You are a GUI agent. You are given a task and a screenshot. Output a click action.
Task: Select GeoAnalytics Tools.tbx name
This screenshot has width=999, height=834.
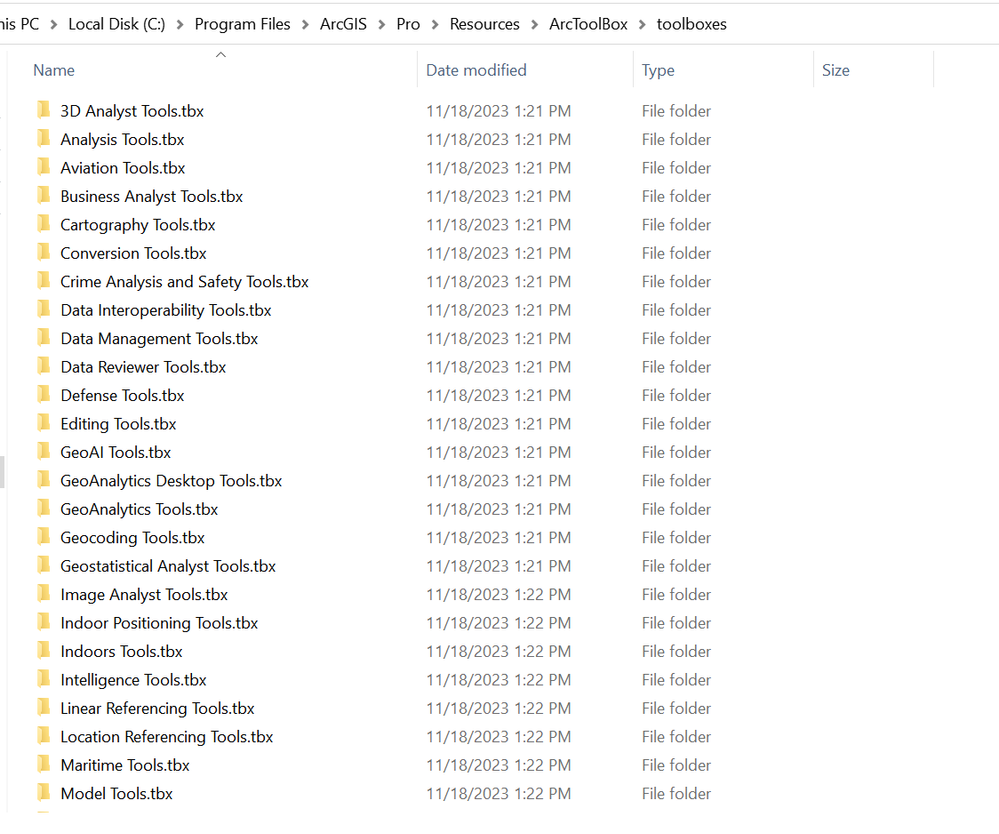139,509
